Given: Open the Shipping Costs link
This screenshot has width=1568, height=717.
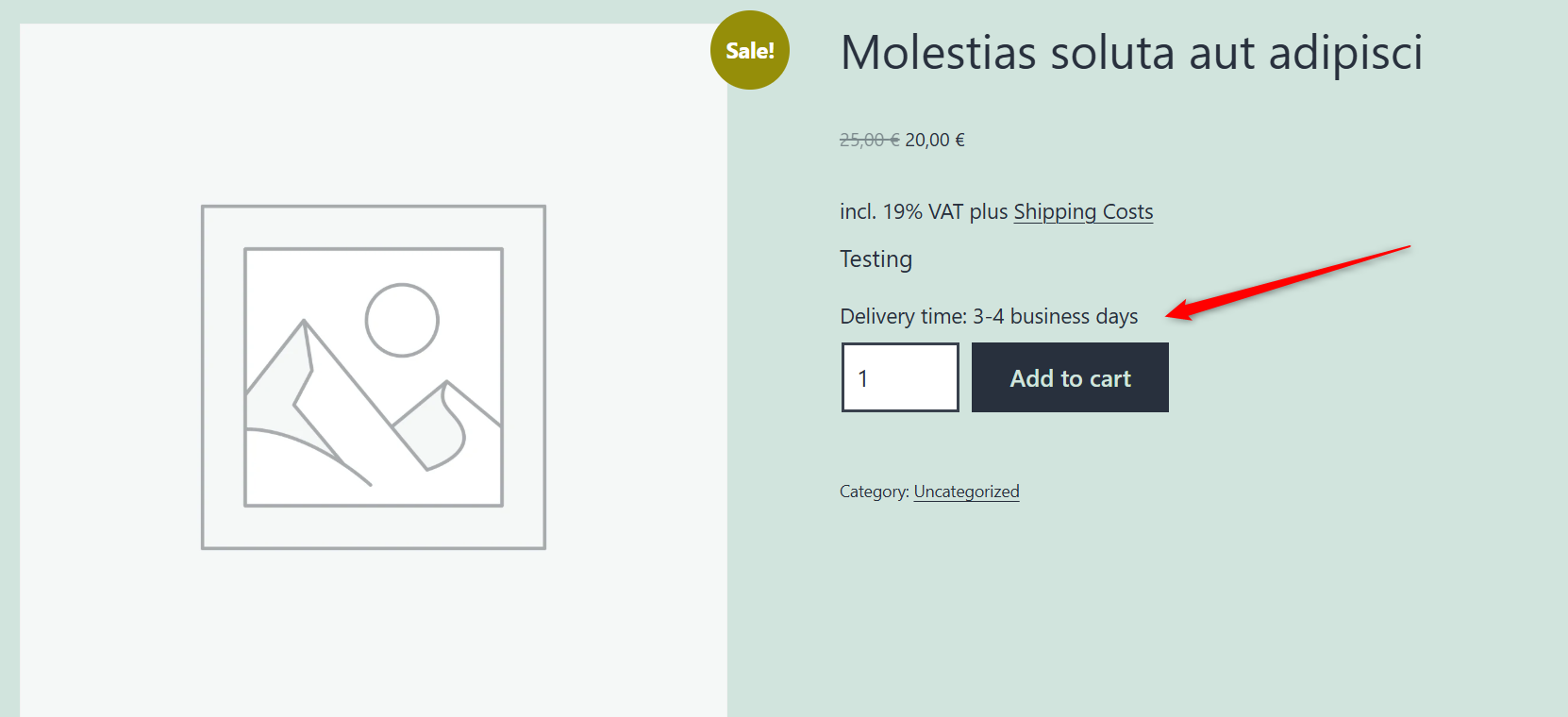Looking at the screenshot, I should [1083, 211].
